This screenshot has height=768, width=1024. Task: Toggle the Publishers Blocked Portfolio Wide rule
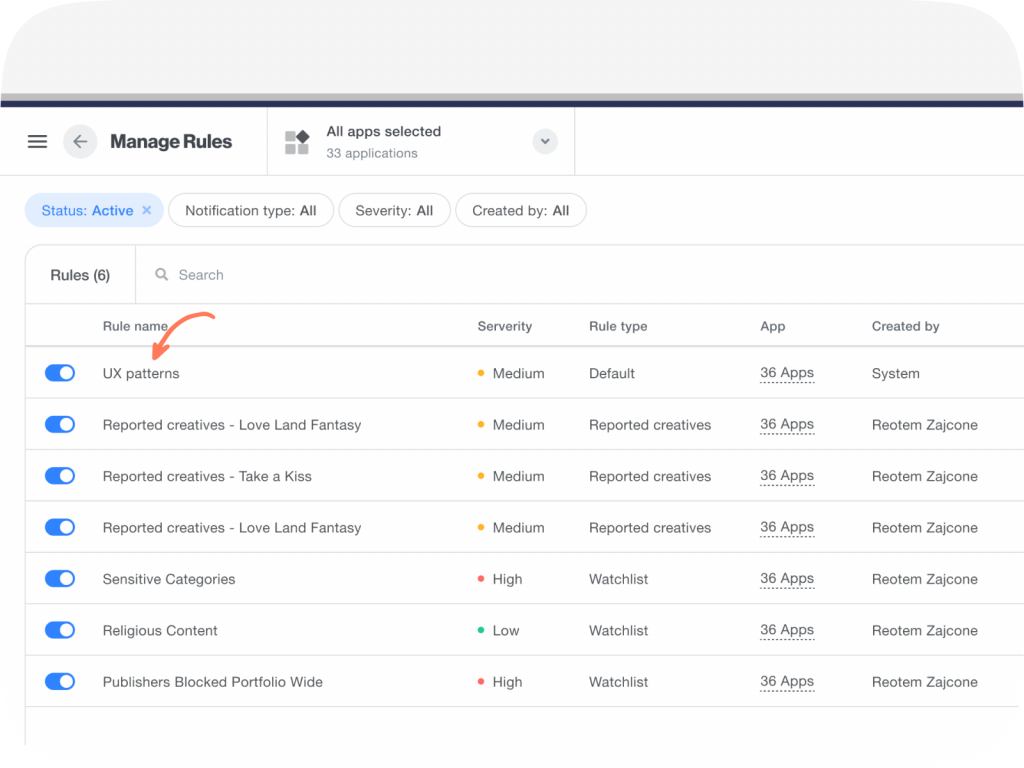[x=59, y=681]
